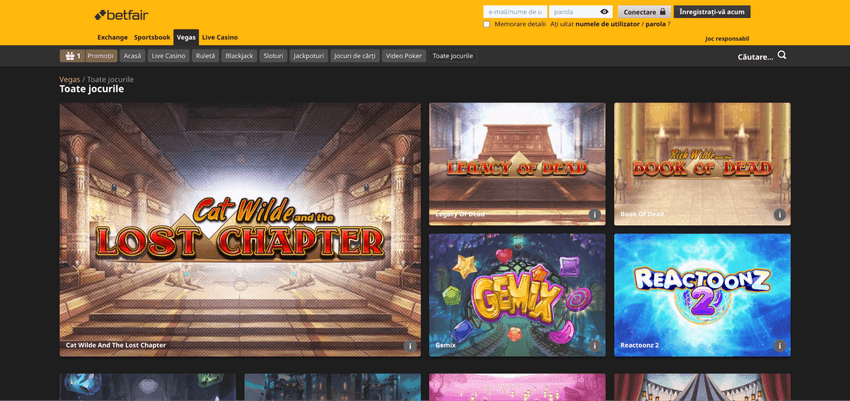
Task: Open the Sloturi category
Action: coord(274,56)
